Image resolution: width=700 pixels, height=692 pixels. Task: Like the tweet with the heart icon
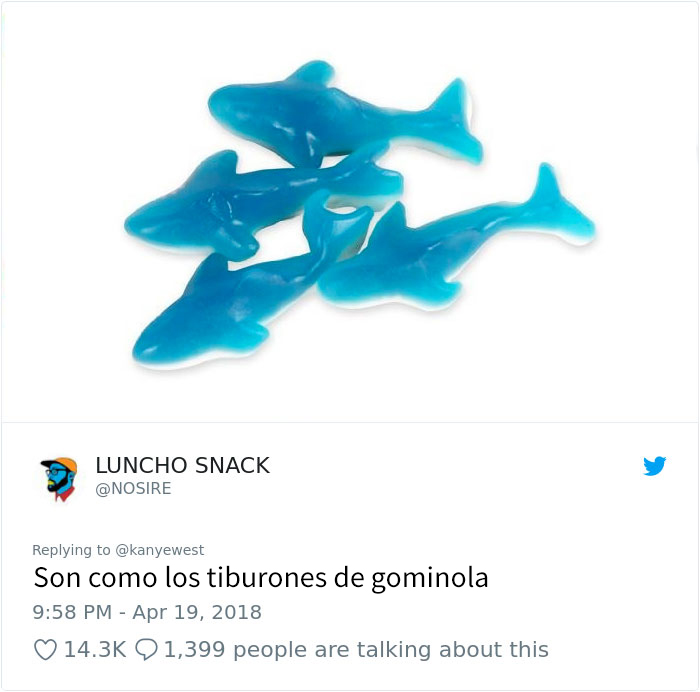[46, 650]
